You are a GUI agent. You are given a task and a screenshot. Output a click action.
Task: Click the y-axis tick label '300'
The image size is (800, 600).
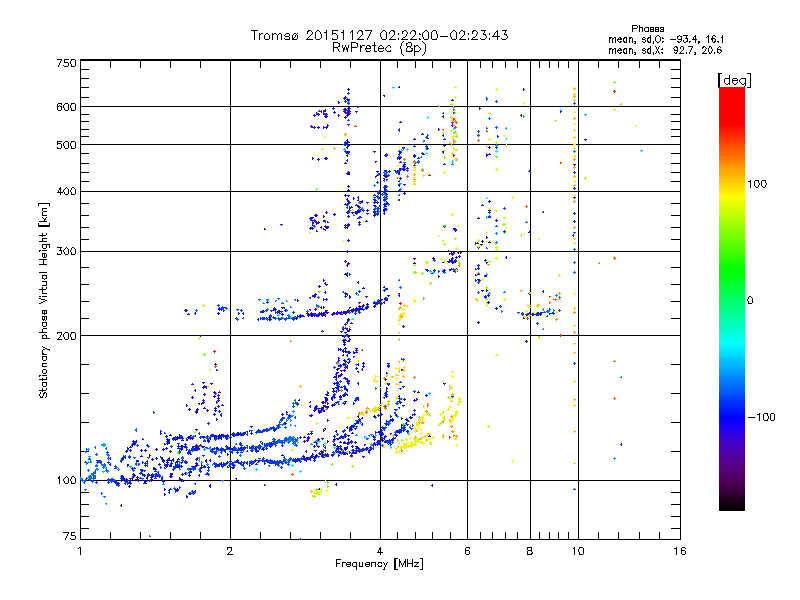[66, 252]
